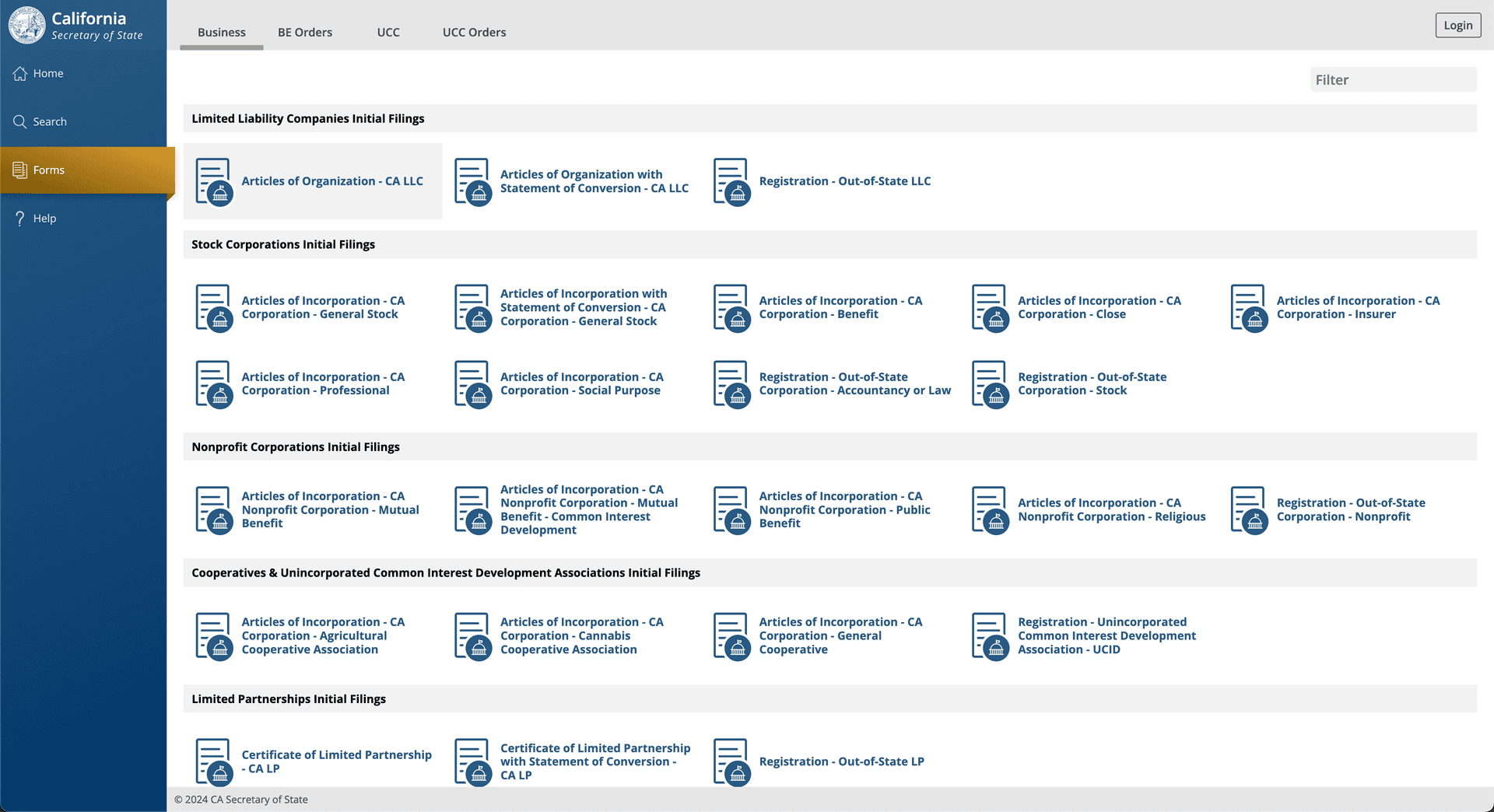
Task: Open Corporation - General Cooperative form link
Action: [x=840, y=635]
